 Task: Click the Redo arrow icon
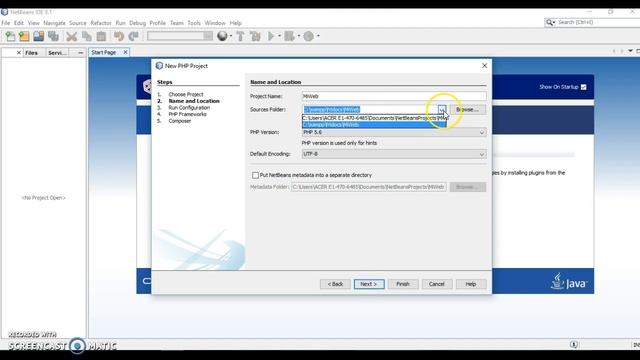pos(133,36)
